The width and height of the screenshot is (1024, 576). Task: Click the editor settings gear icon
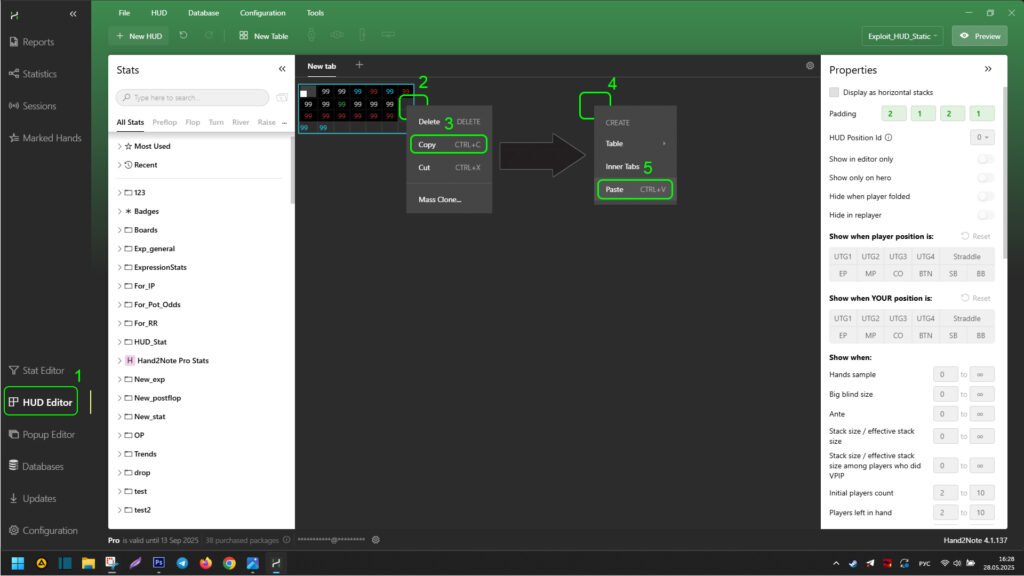pyautogui.click(x=810, y=66)
